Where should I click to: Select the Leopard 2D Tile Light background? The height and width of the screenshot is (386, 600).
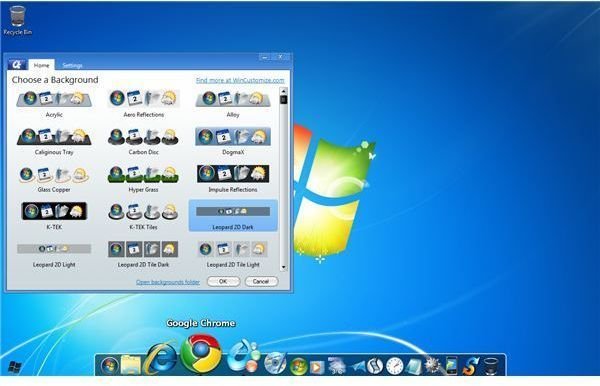tap(233, 254)
